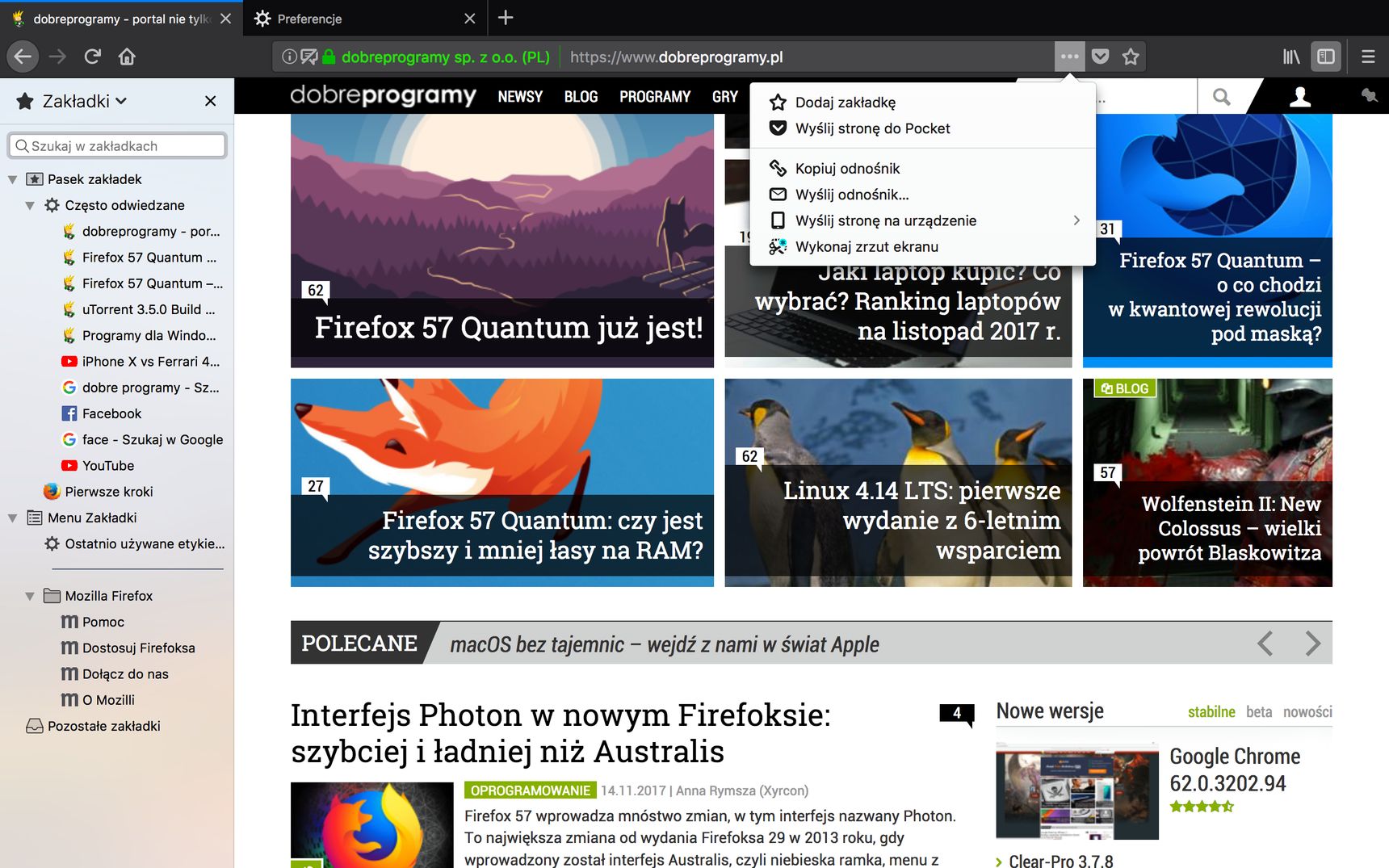Click the puzzle icon in site header
1389x868 pixels.
coord(1369,96)
